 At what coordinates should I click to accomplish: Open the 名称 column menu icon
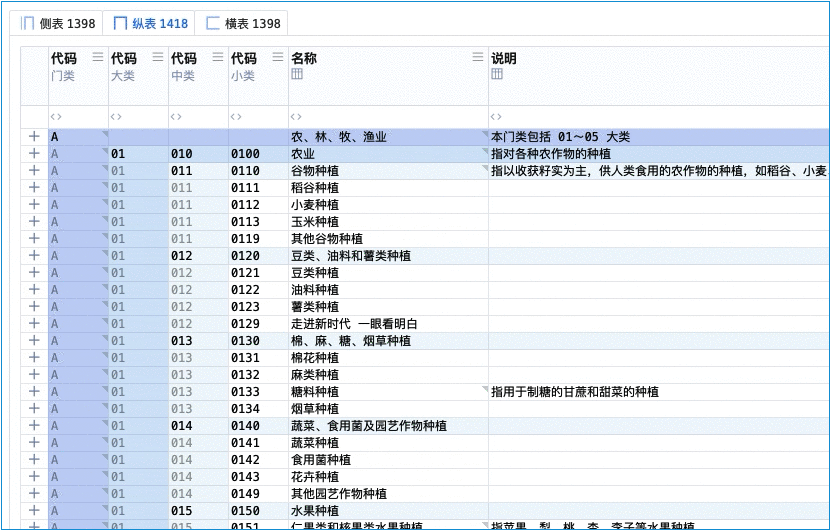pos(477,58)
